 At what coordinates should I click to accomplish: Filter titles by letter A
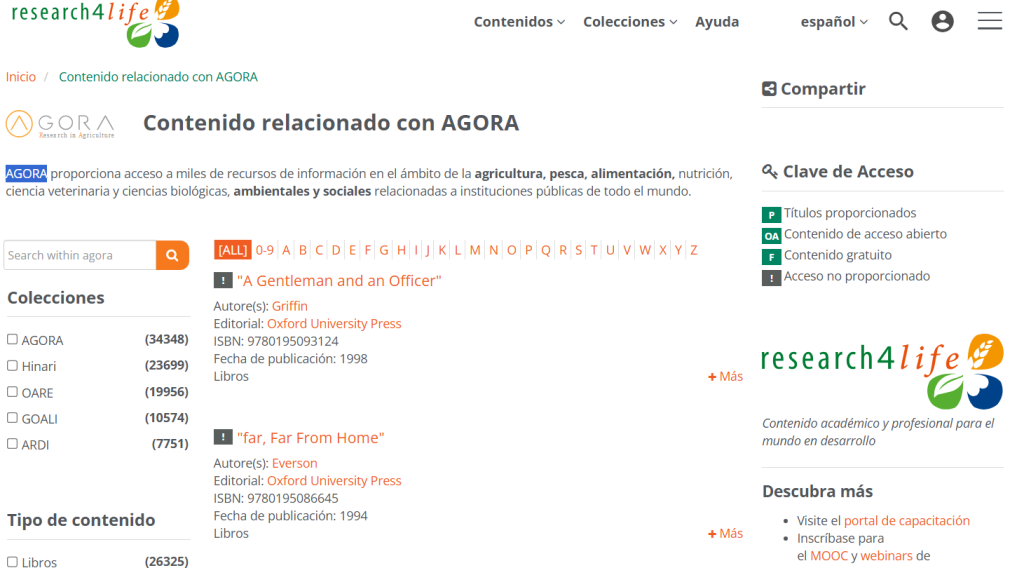(x=286, y=250)
